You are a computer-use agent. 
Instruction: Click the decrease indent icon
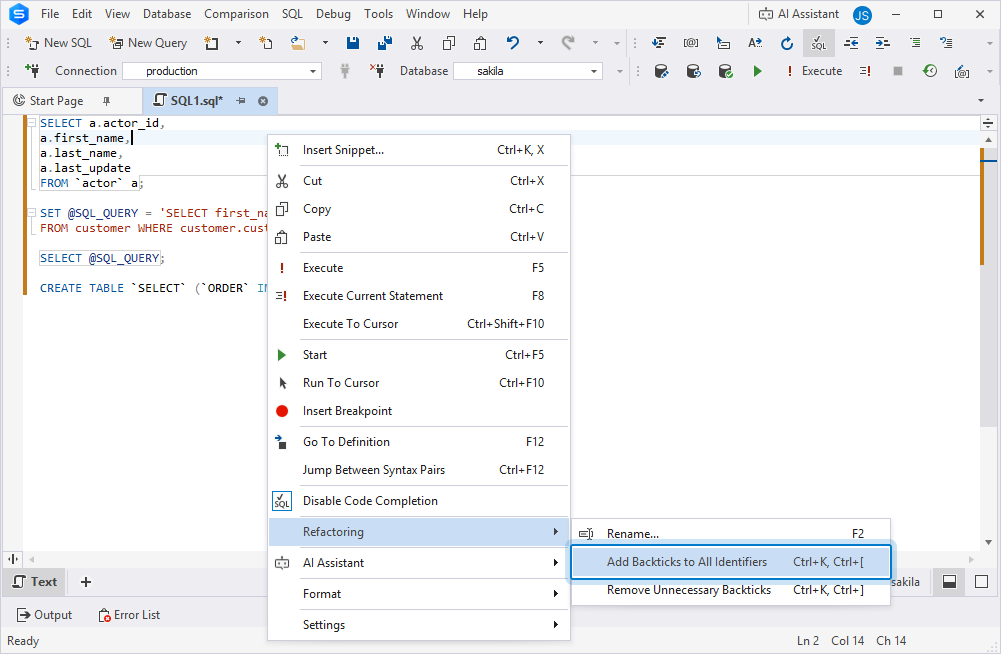(851, 43)
